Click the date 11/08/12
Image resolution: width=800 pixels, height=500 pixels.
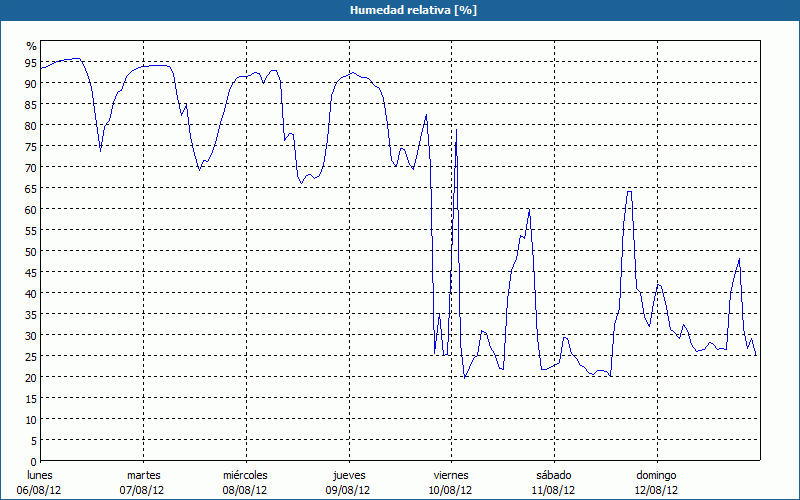553,490
